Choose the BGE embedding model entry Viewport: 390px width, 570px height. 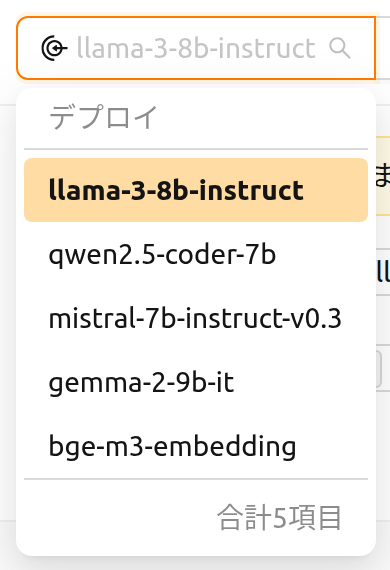[196, 446]
